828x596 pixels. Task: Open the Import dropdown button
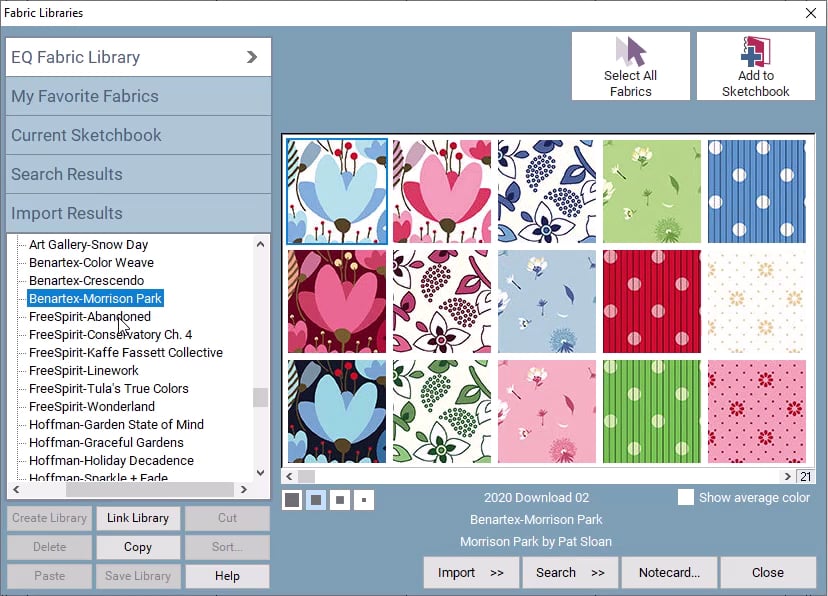tap(471, 572)
